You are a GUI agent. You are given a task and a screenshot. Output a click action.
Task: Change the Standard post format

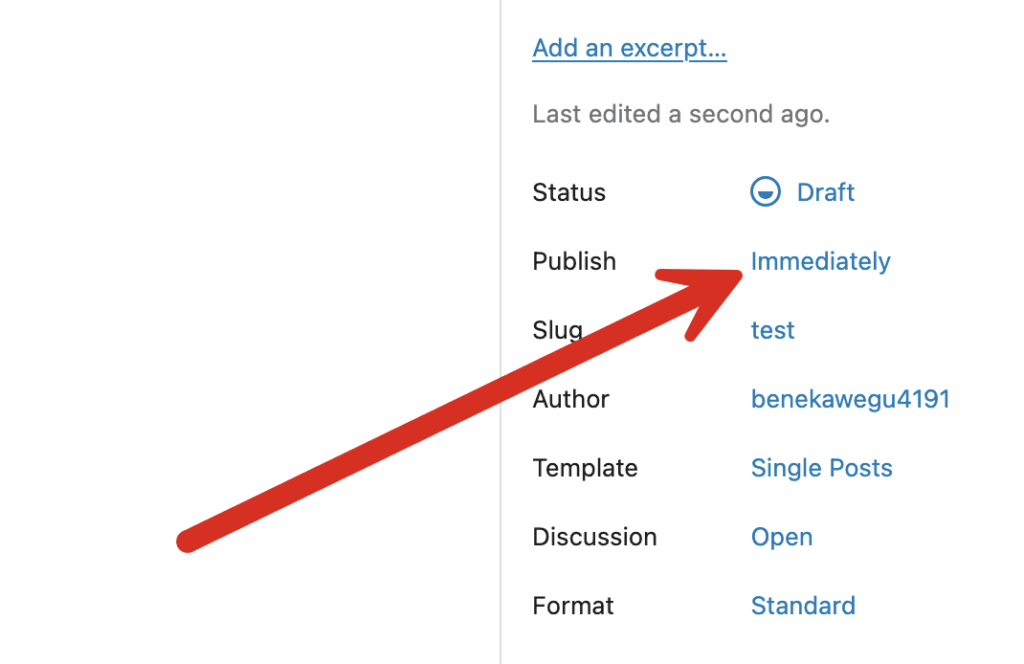pos(802,606)
